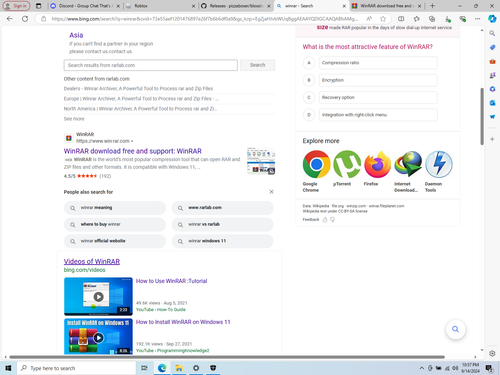Open the Videos of WinRAR heading link
This screenshot has height=375, width=500.
[x=92, y=262]
